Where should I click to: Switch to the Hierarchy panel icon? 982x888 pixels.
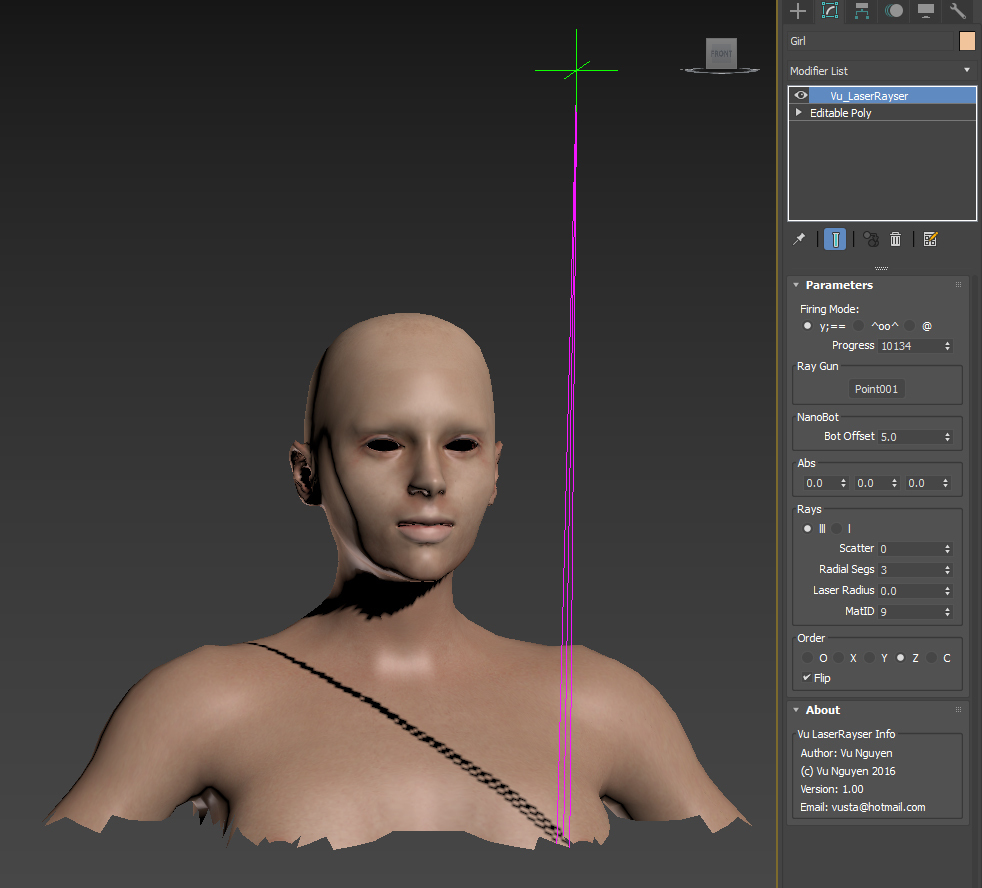tap(862, 11)
